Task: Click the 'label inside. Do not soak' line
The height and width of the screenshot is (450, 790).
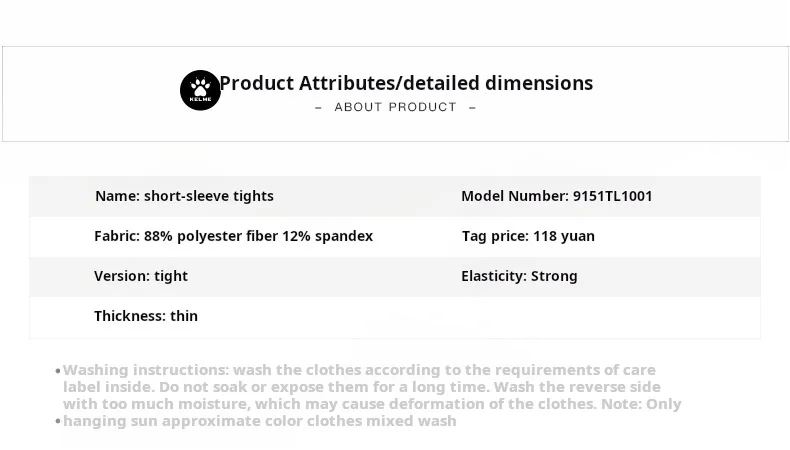Action: [x=361, y=387]
